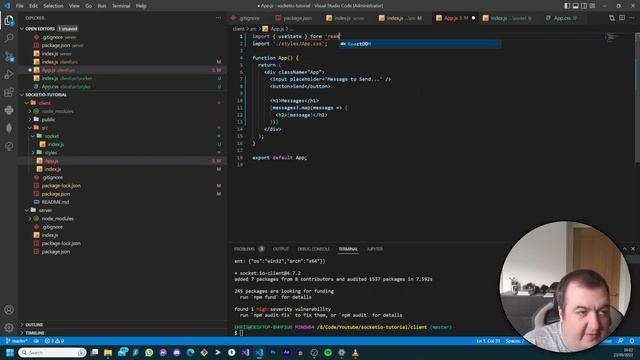The width and height of the screenshot is (640, 360).
Task: Open the Accounts icon in activity bar
Action: (x=9, y=310)
